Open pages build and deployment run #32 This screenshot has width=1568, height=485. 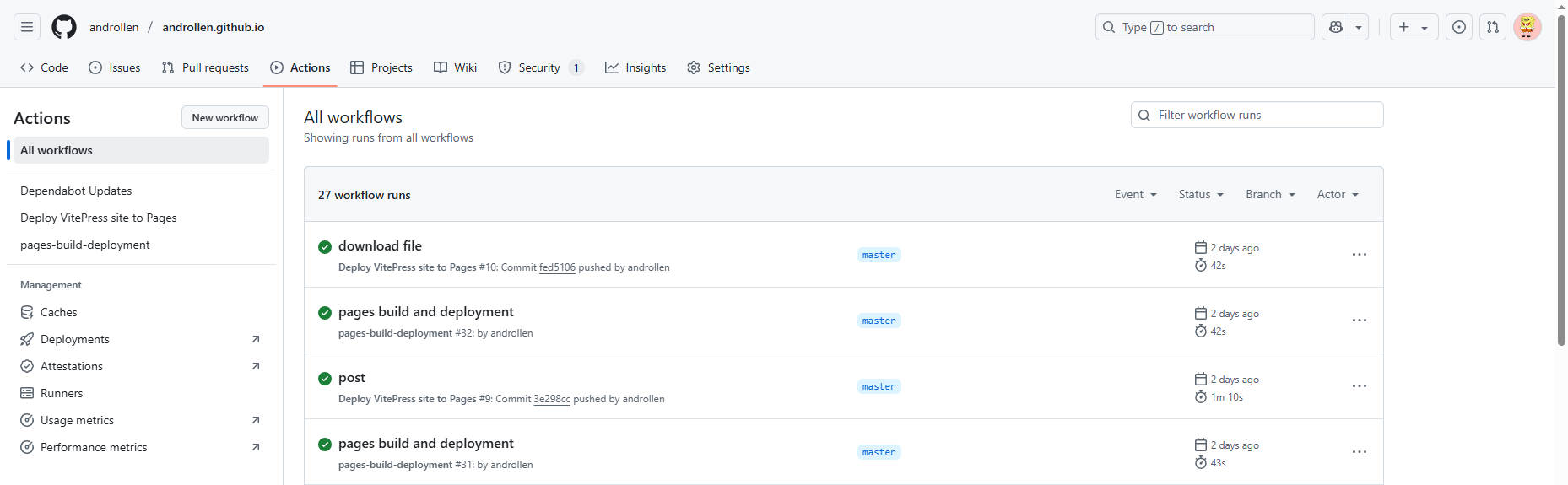pos(425,311)
